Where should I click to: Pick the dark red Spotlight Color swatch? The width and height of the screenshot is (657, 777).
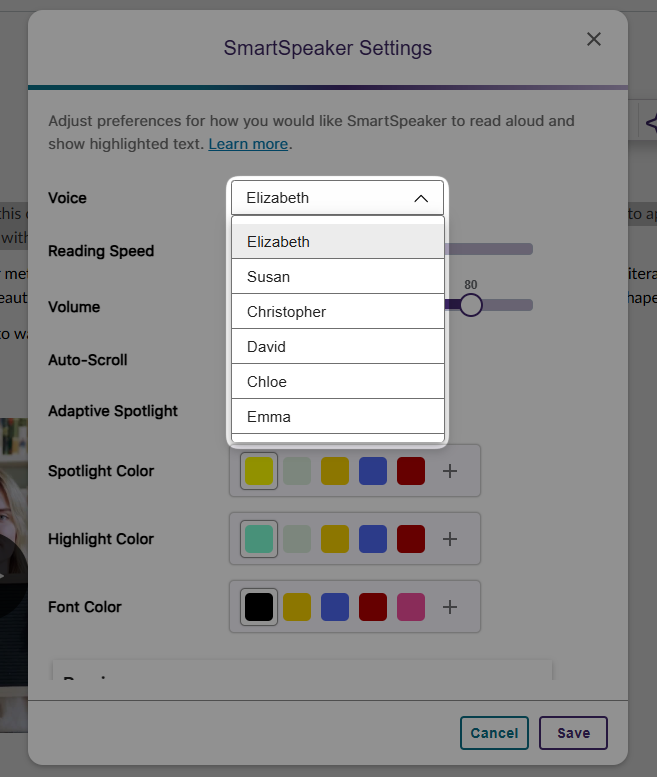pyautogui.click(x=411, y=471)
